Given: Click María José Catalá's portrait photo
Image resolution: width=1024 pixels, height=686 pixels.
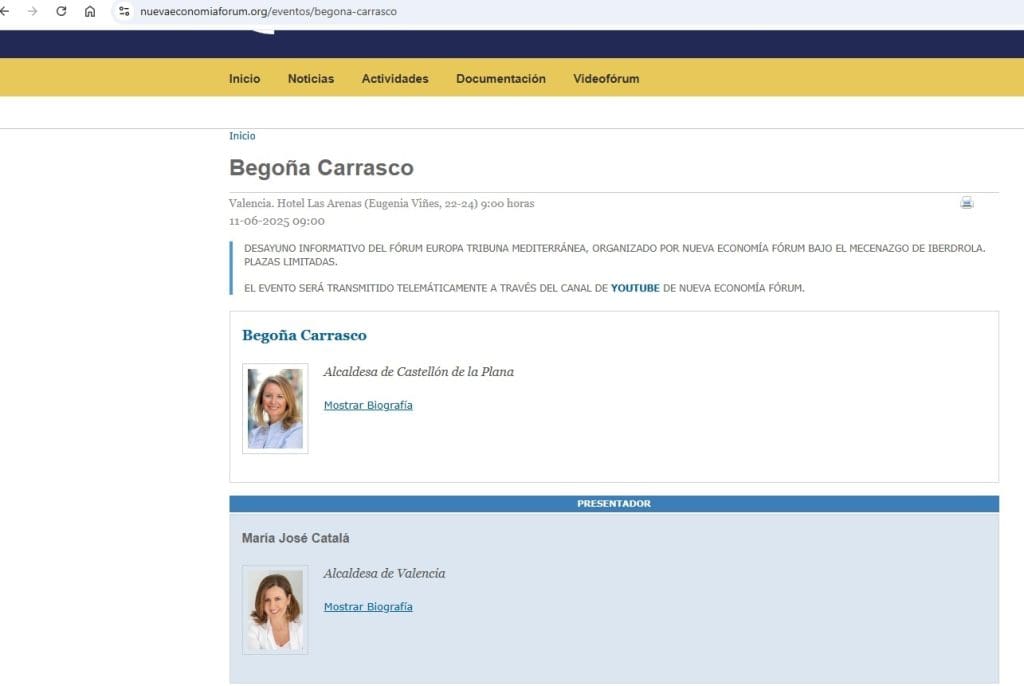Looking at the screenshot, I should [x=275, y=610].
